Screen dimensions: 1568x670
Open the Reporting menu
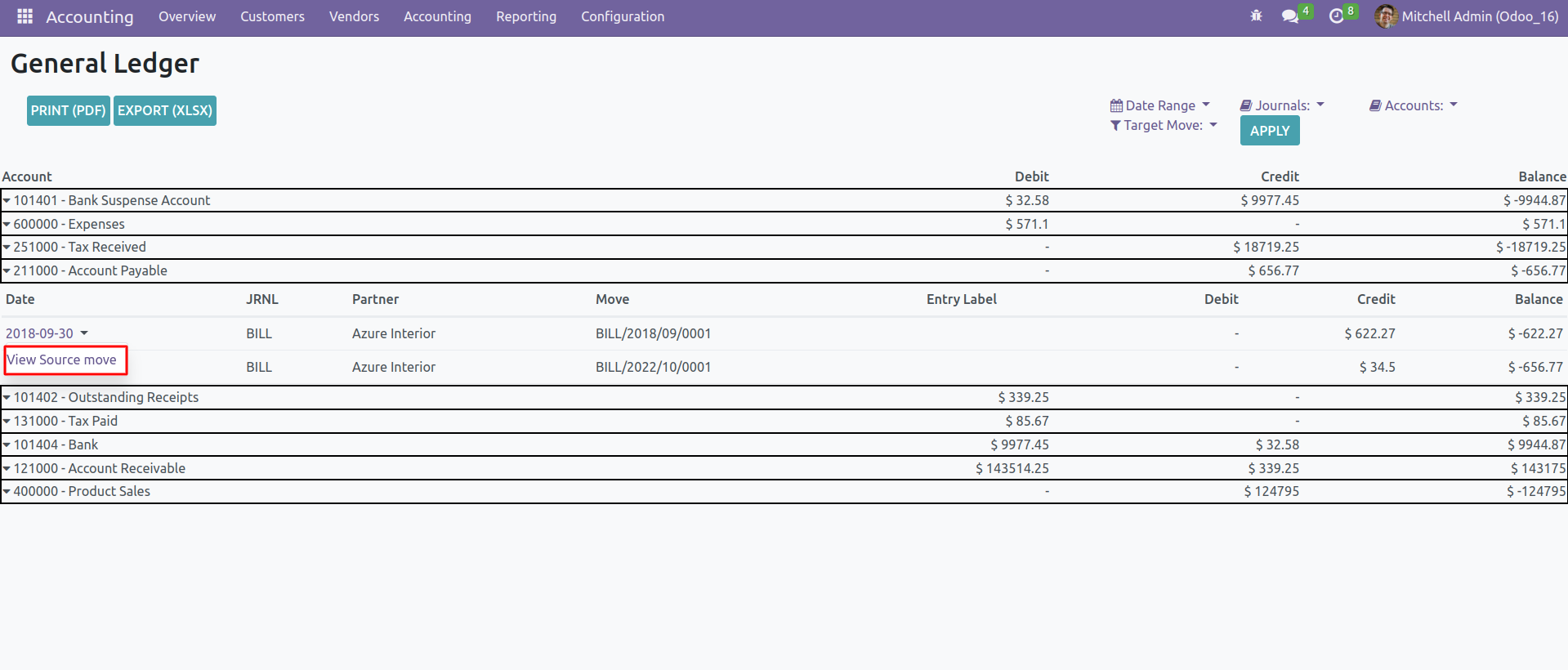[525, 16]
